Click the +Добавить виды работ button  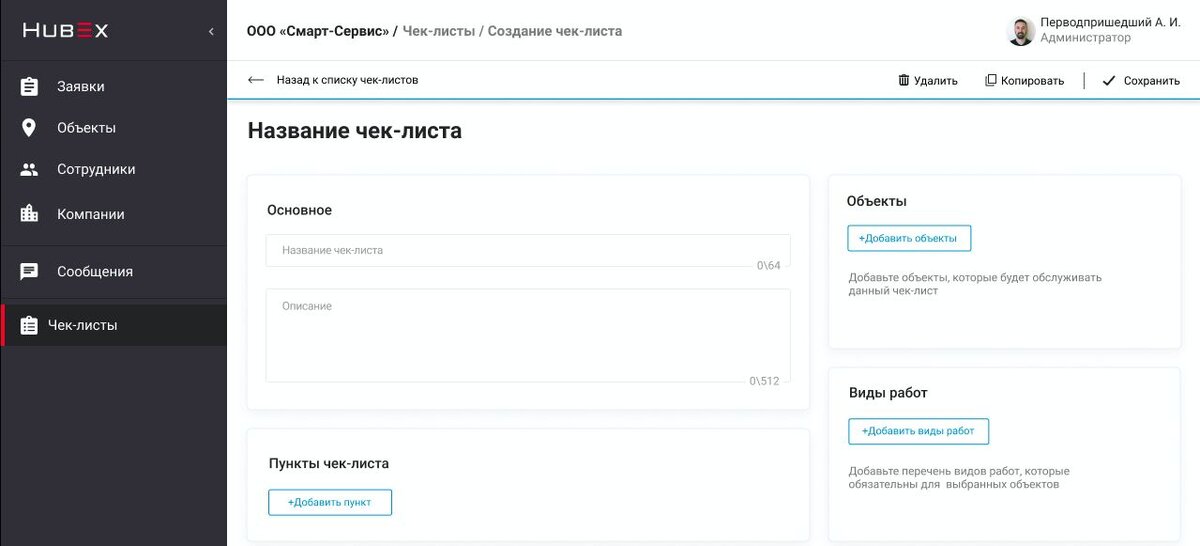918,431
